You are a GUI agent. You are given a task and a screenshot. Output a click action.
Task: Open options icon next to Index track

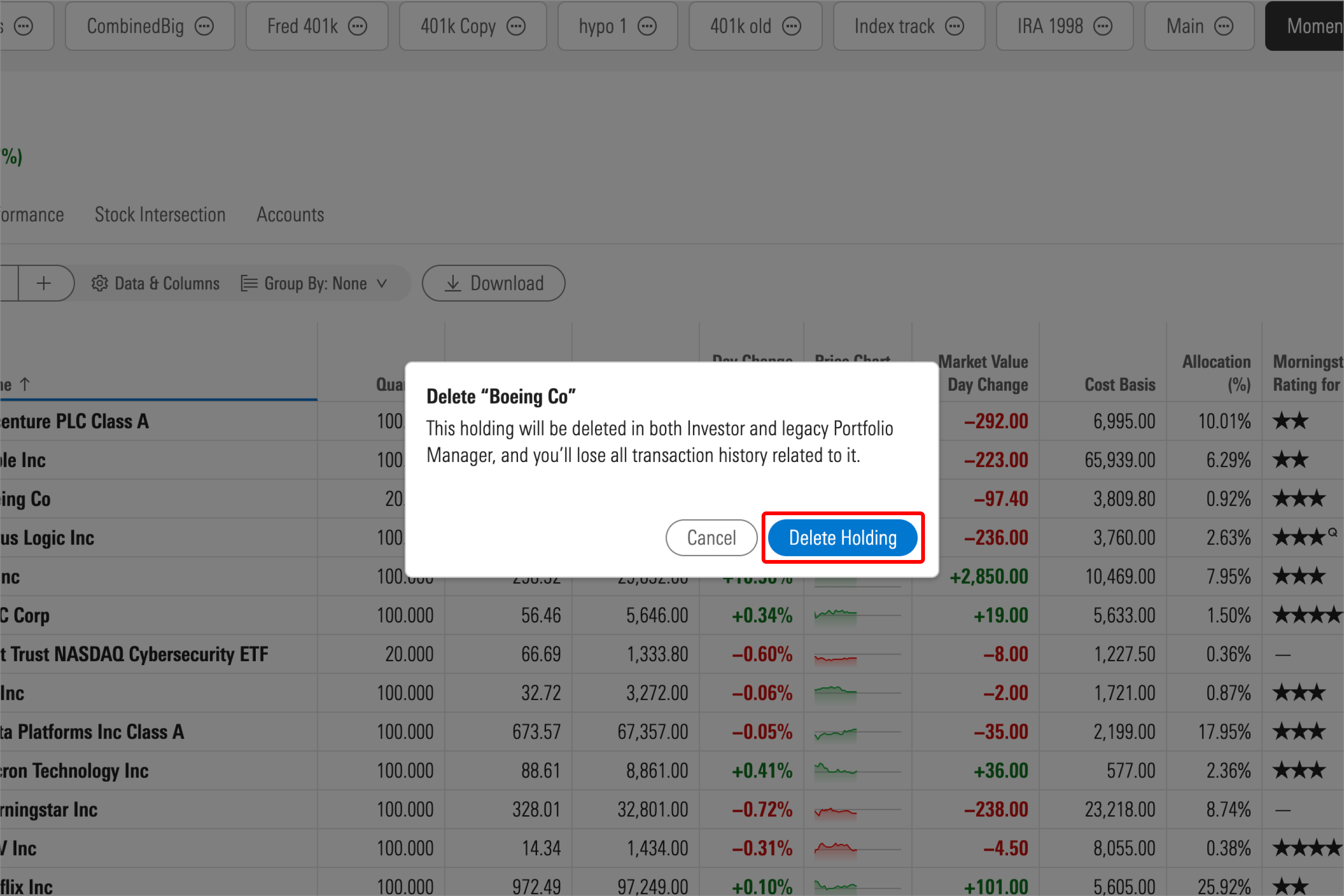coord(954,26)
